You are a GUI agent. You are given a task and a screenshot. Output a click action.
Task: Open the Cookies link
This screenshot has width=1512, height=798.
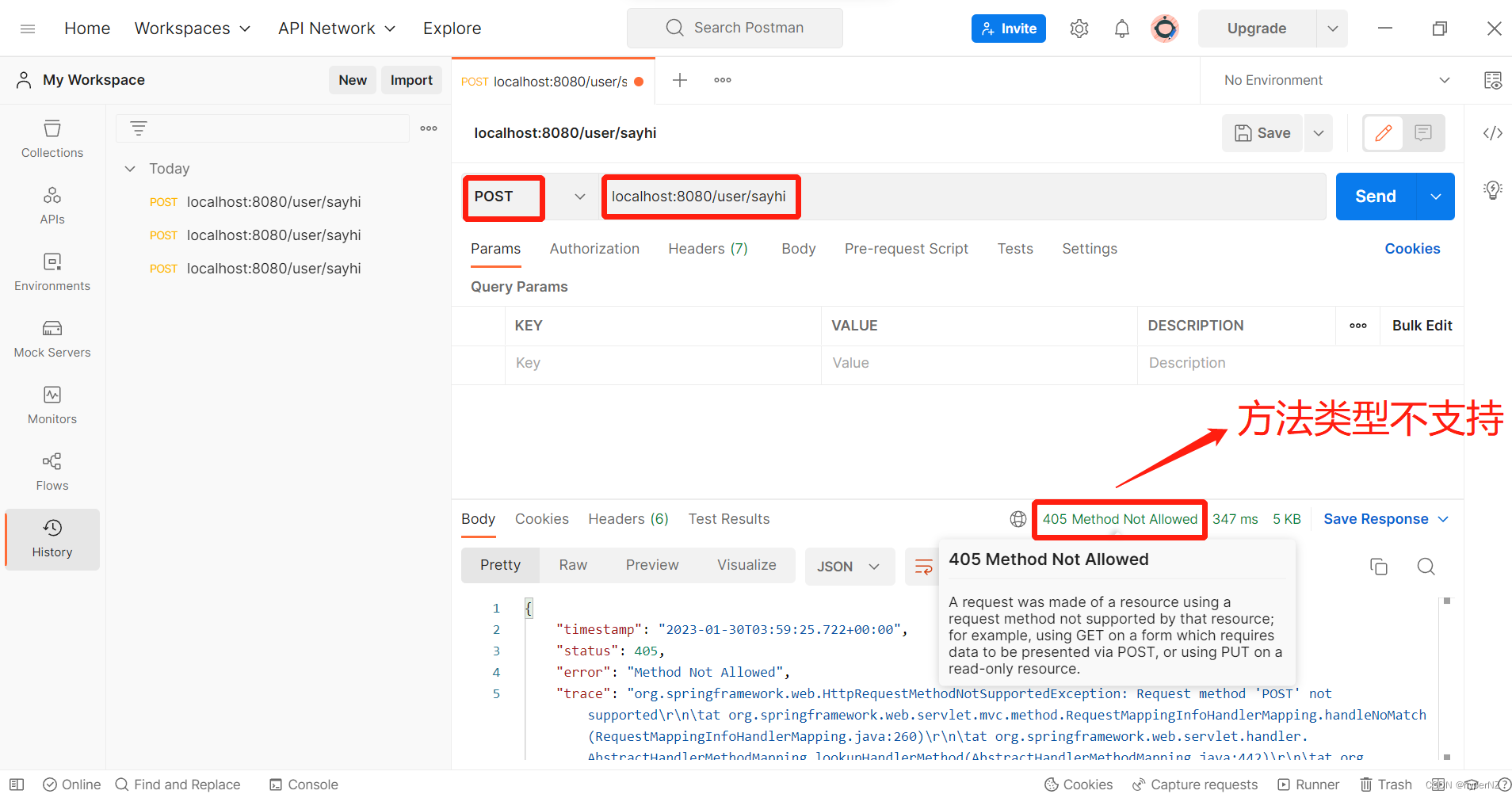click(1412, 249)
